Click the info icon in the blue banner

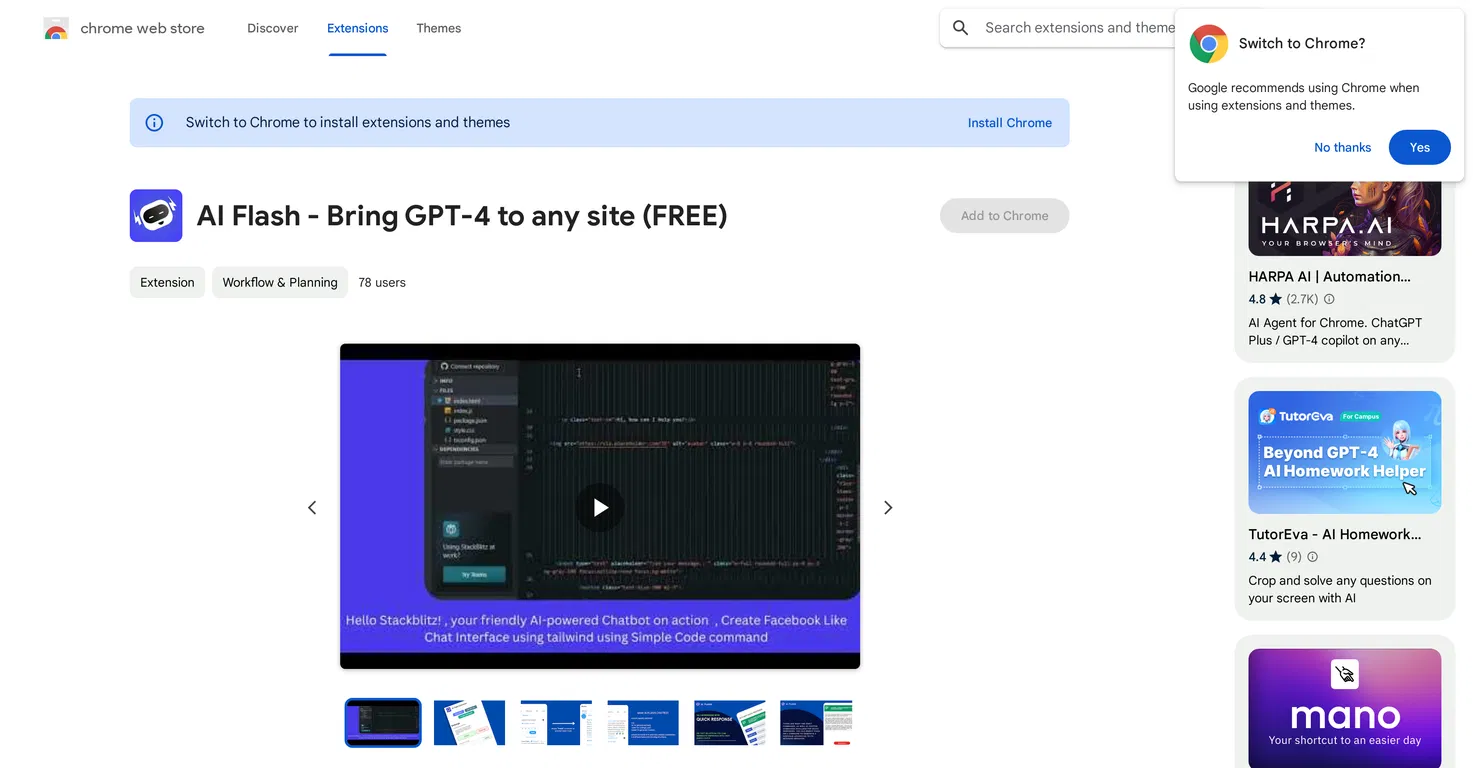(x=155, y=123)
